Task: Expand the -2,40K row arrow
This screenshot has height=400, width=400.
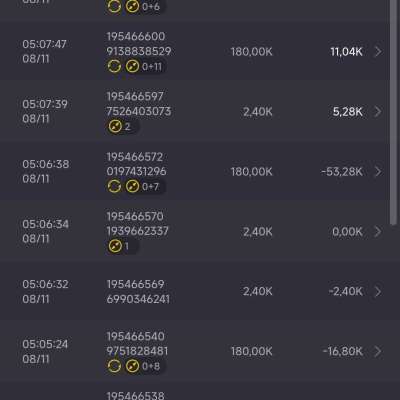Action: coord(378,291)
